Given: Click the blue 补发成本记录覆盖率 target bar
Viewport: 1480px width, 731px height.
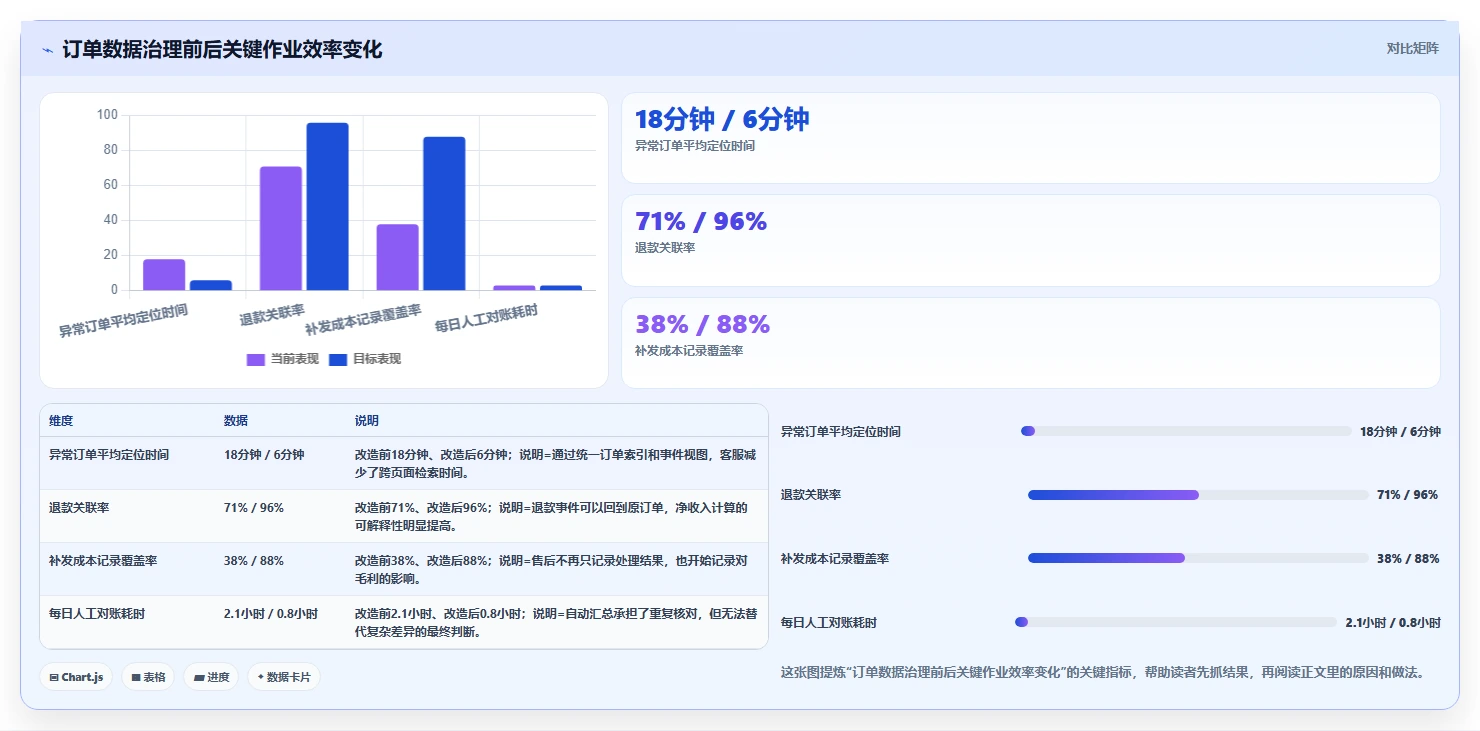Looking at the screenshot, I should click(x=444, y=214).
